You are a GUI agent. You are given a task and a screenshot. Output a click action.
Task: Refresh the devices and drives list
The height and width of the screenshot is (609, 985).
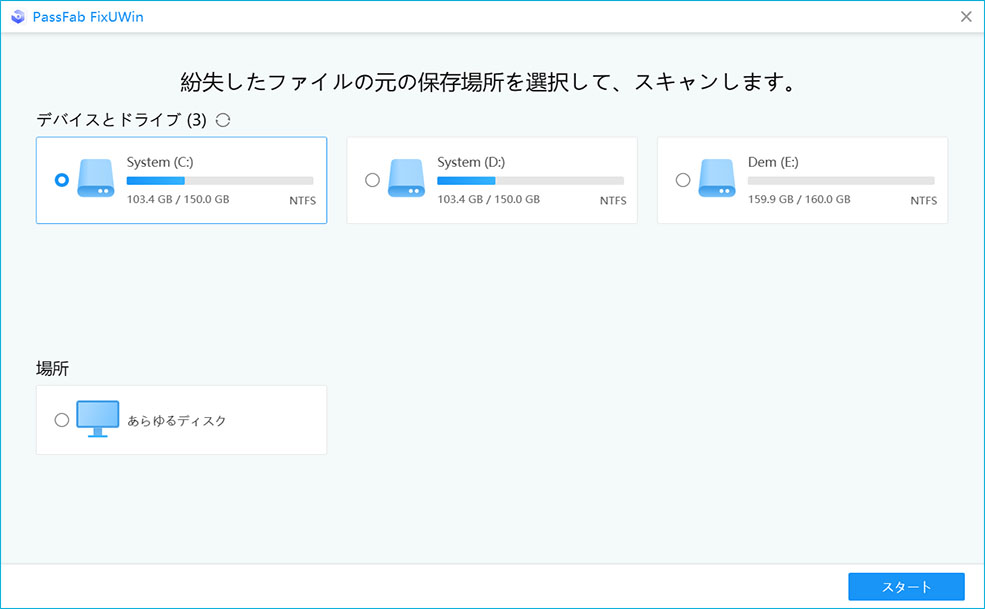click(223, 120)
